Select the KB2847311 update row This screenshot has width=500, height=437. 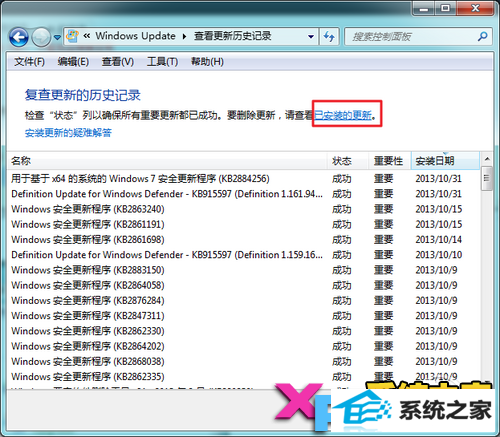pyautogui.click(x=243, y=316)
